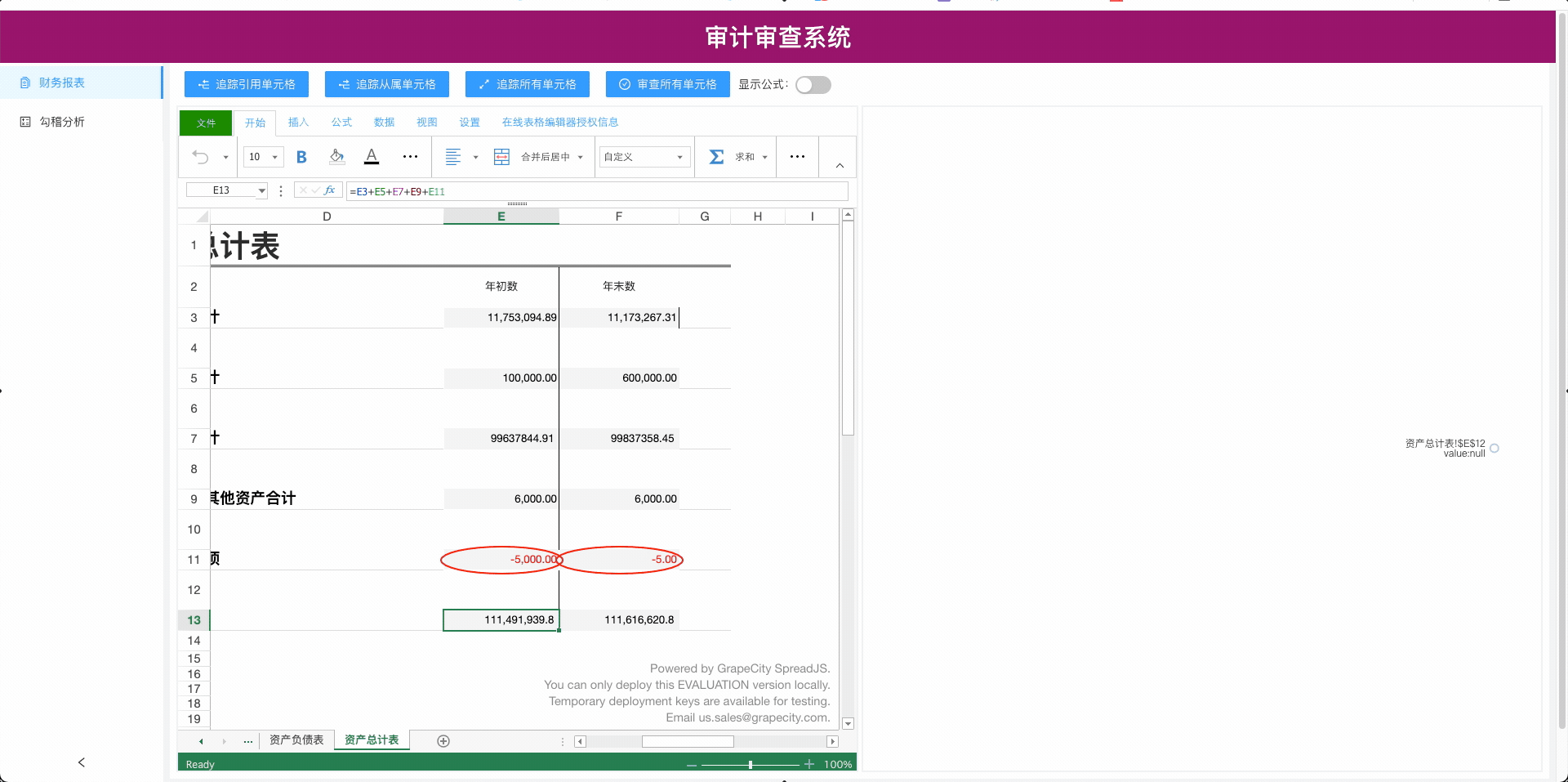Open the 自定义 number format dropdown
The height and width of the screenshot is (782, 1568).
tap(644, 157)
